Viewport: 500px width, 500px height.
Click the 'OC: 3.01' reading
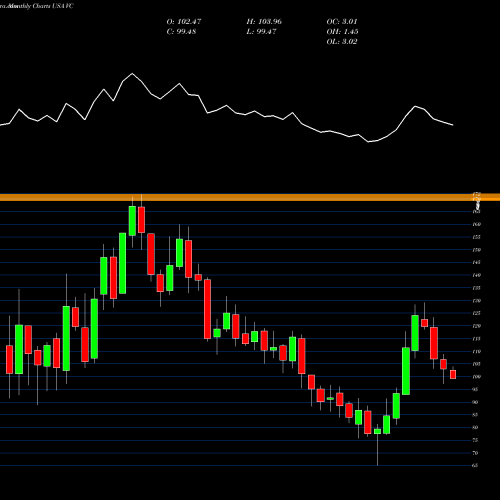point(342,22)
